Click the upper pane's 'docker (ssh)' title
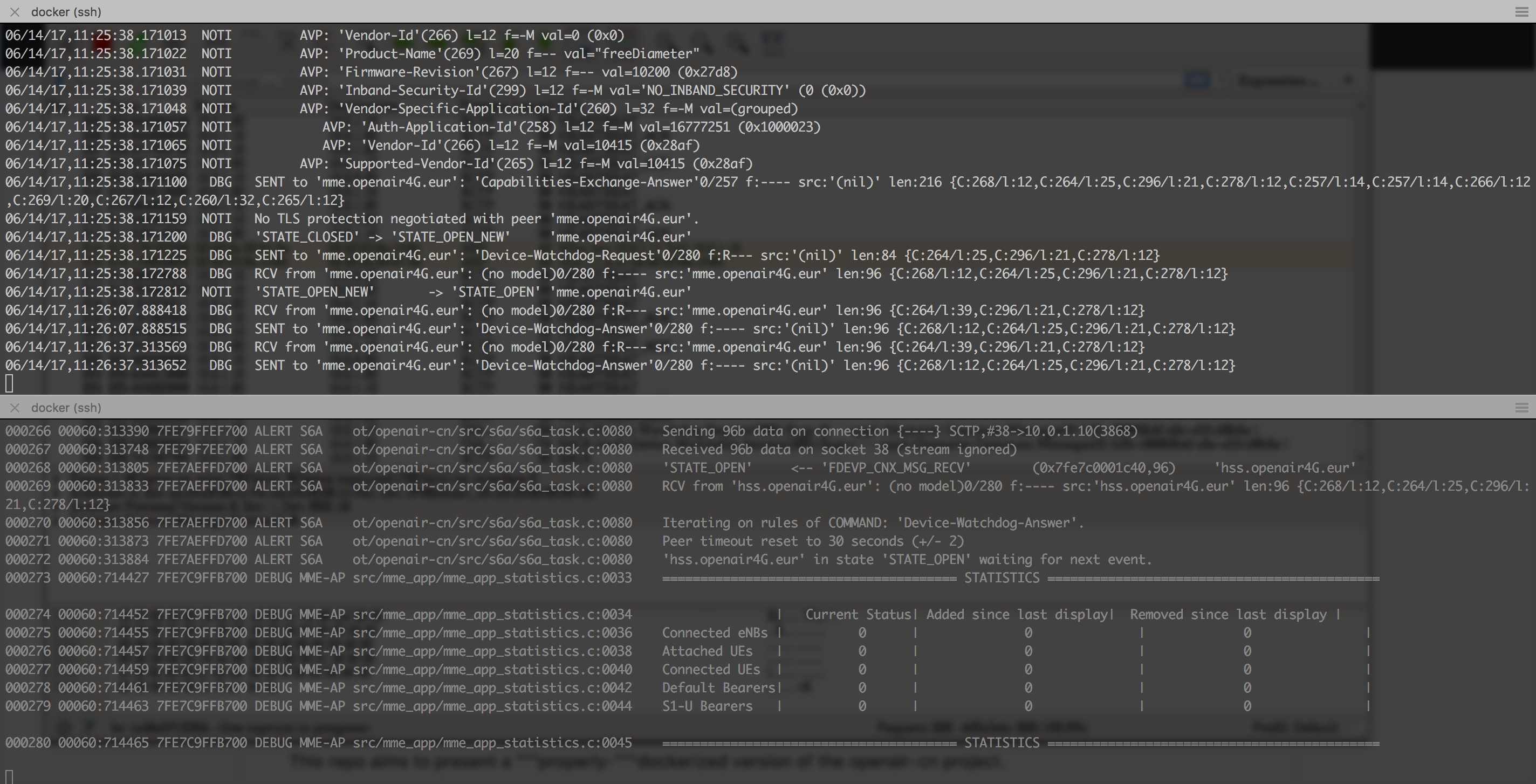Screen dimensions: 1536x784 (66, 12)
